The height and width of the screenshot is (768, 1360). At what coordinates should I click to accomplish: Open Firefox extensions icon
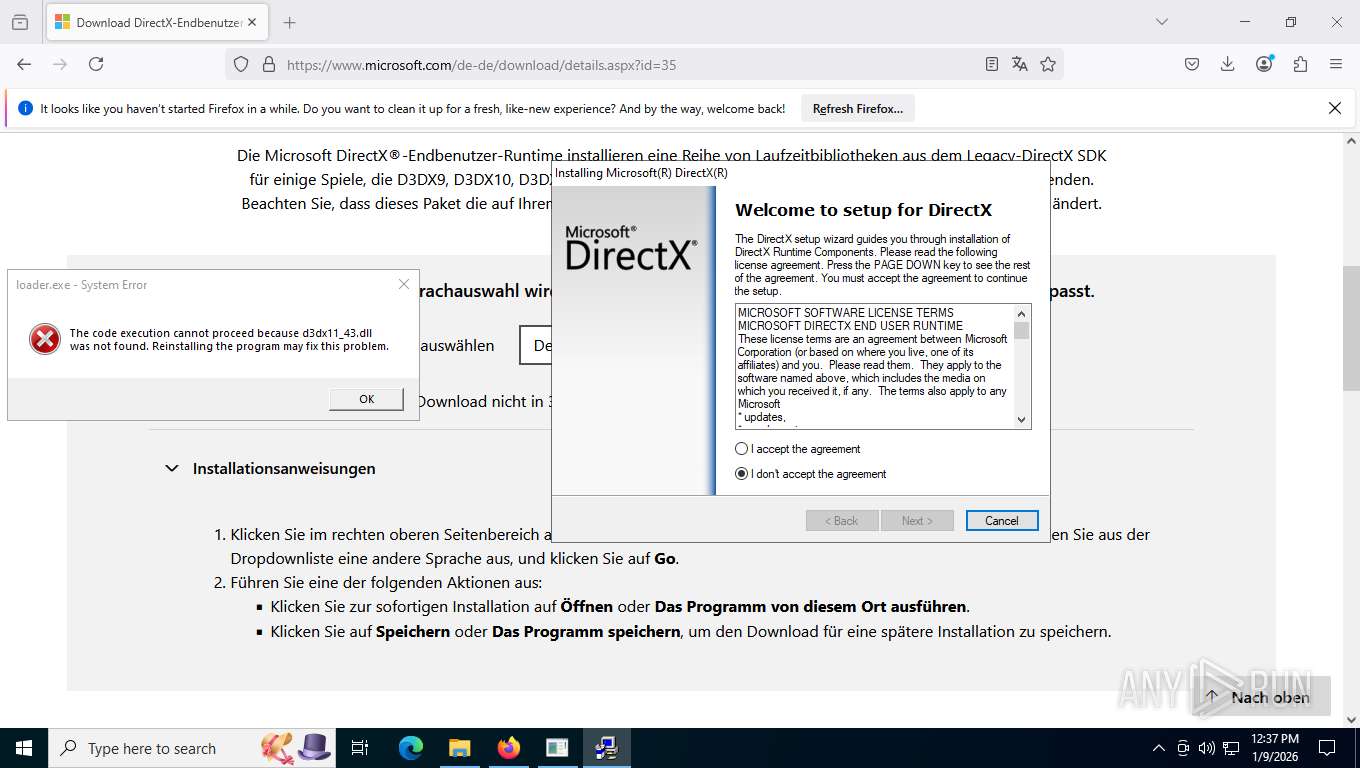tap(1300, 64)
